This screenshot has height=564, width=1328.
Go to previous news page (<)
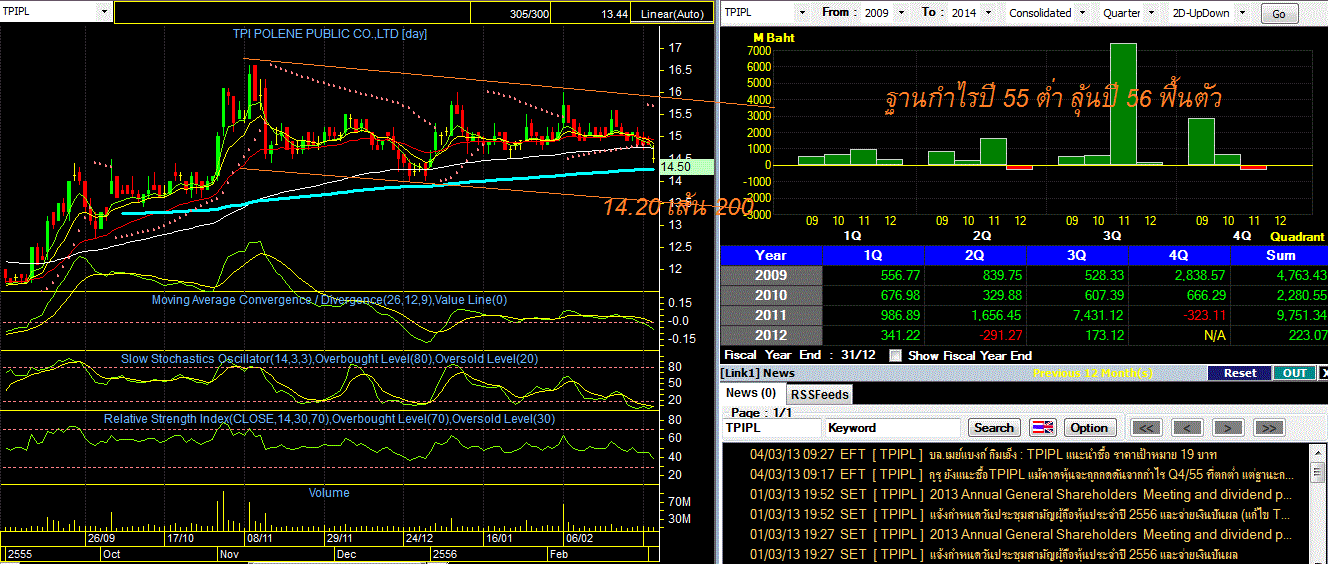coord(1187,427)
